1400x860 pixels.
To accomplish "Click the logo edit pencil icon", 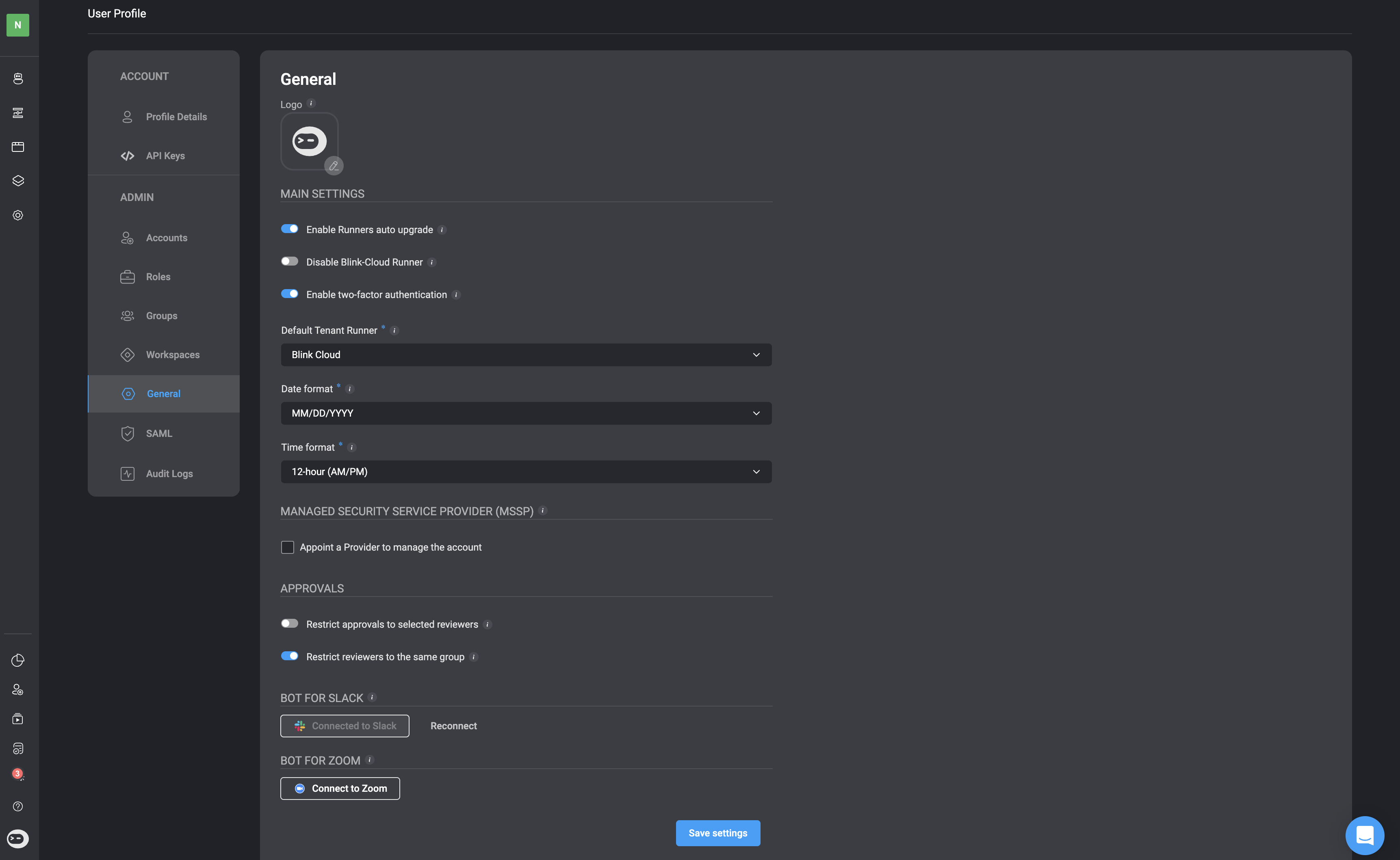I will [334, 166].
